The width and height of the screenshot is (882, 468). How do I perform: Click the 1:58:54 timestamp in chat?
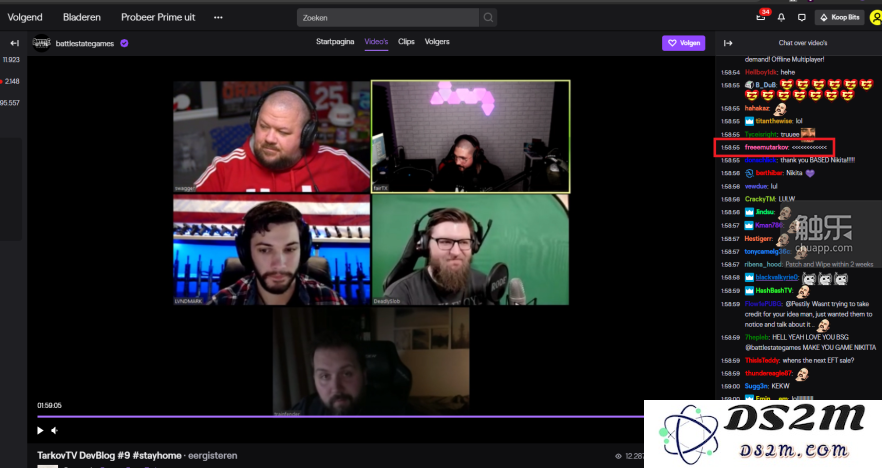[x=730, y=73]
